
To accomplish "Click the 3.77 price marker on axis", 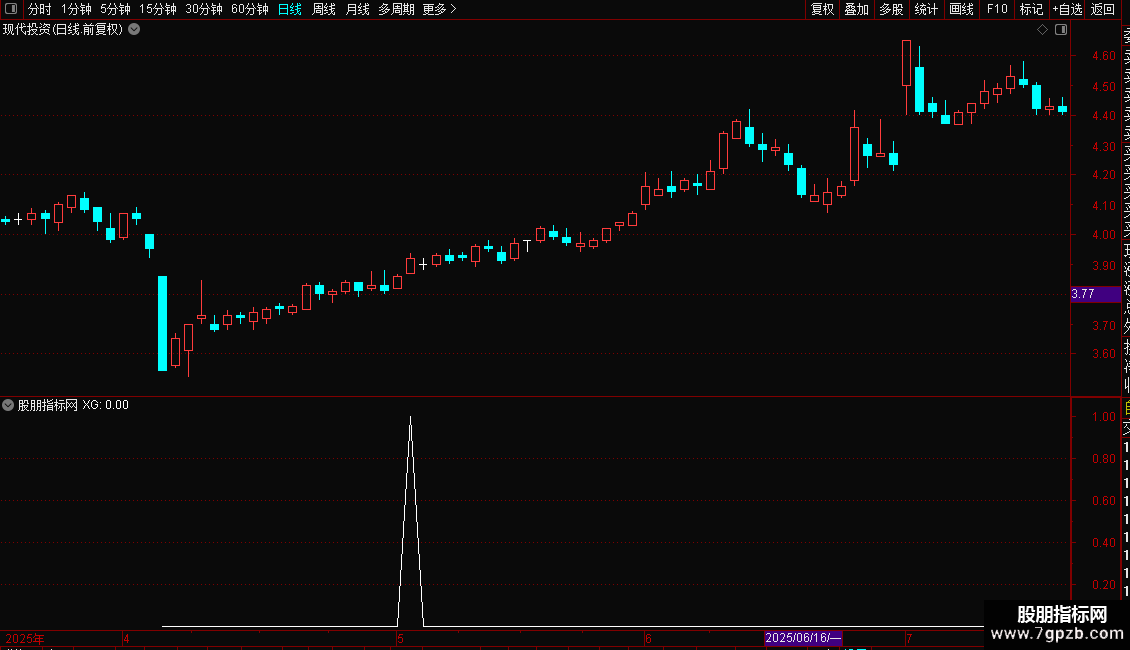I will click(x=1096, y=294).
